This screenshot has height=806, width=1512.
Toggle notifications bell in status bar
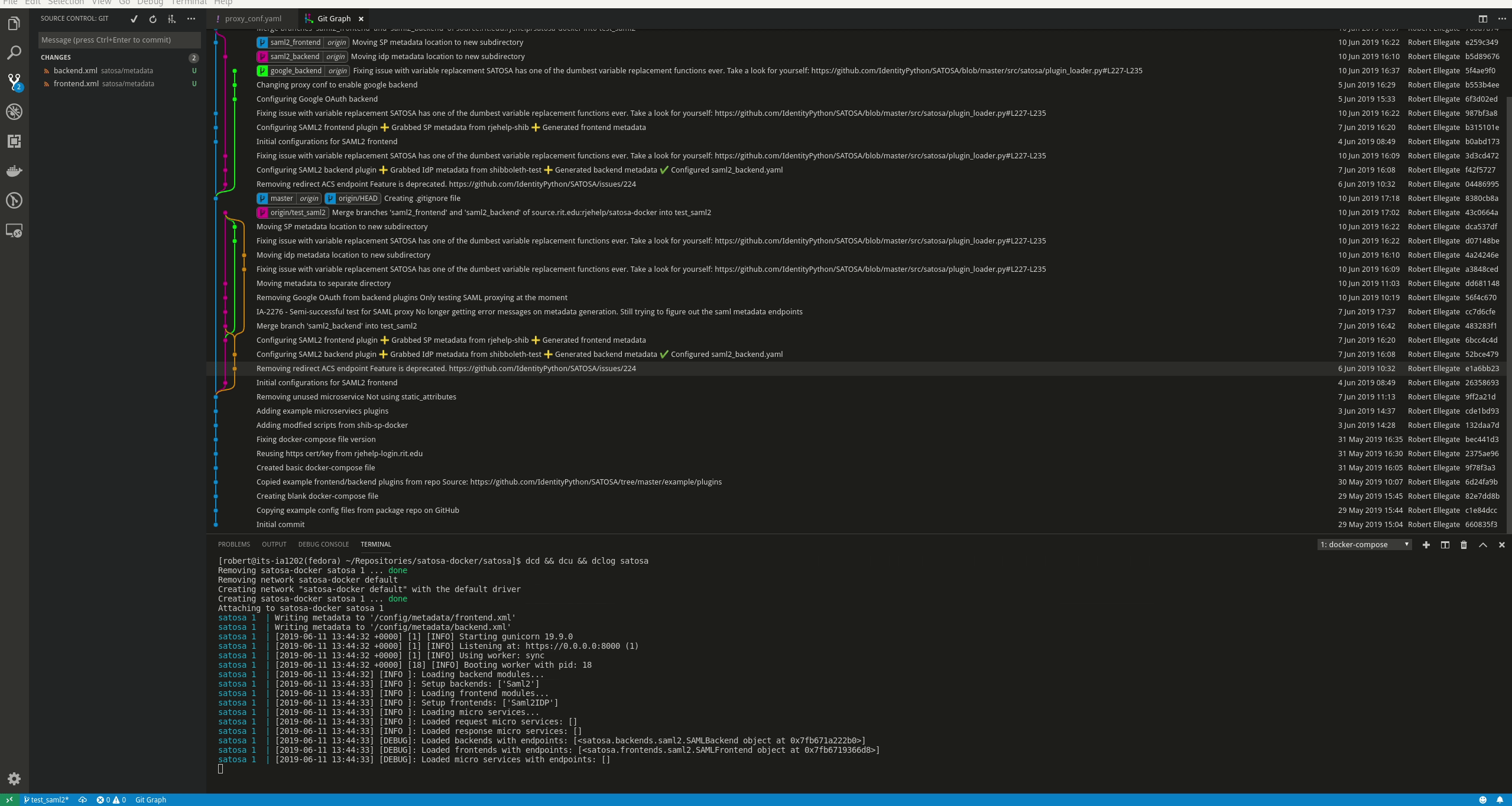(x=1501, y=799)
